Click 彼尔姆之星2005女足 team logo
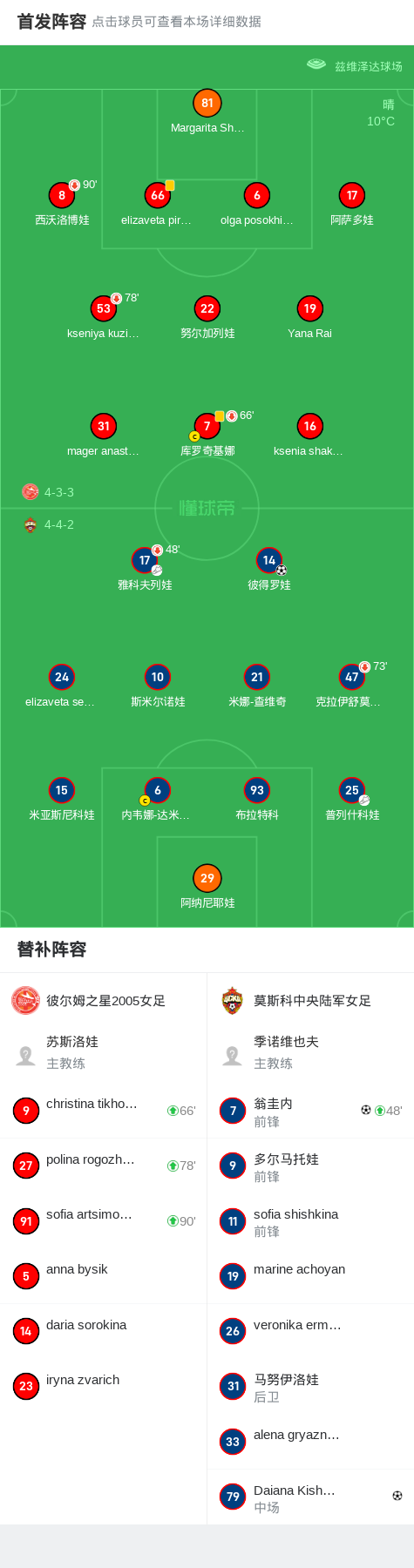 click(x=26, y=1001)
